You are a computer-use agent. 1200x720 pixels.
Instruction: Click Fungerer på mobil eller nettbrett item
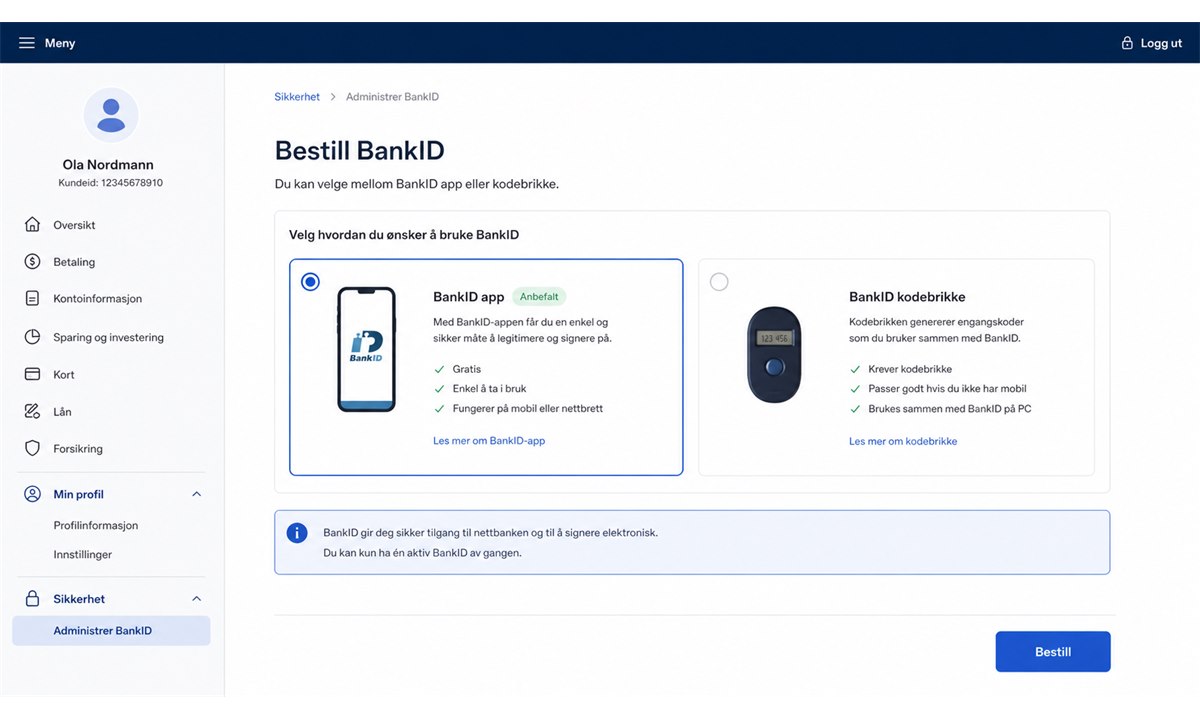pos(528,409)
